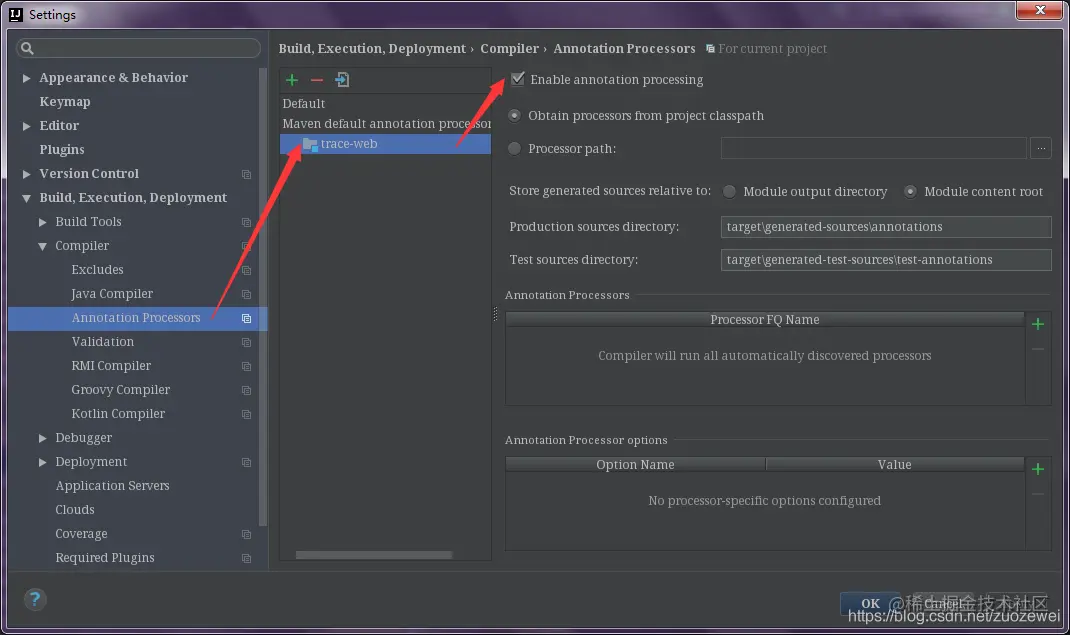Focus the Settings search field

138,48
